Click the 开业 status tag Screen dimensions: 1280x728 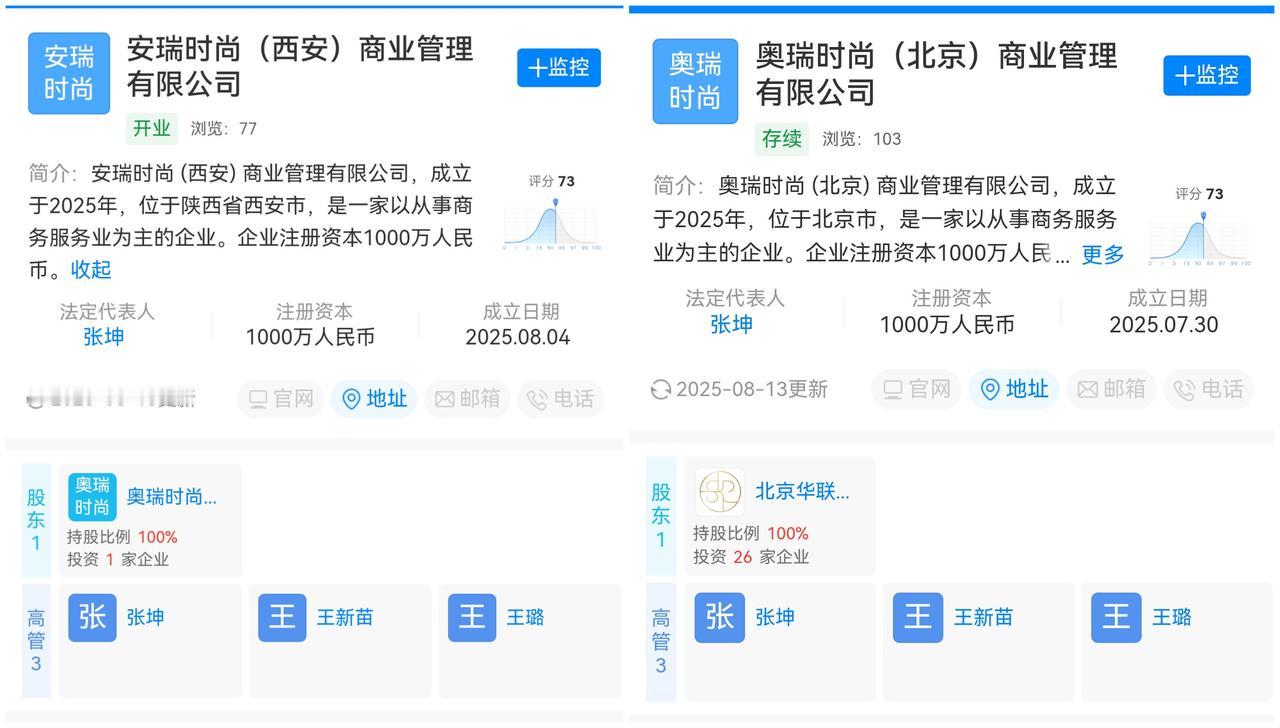click(x=151, y=128)
